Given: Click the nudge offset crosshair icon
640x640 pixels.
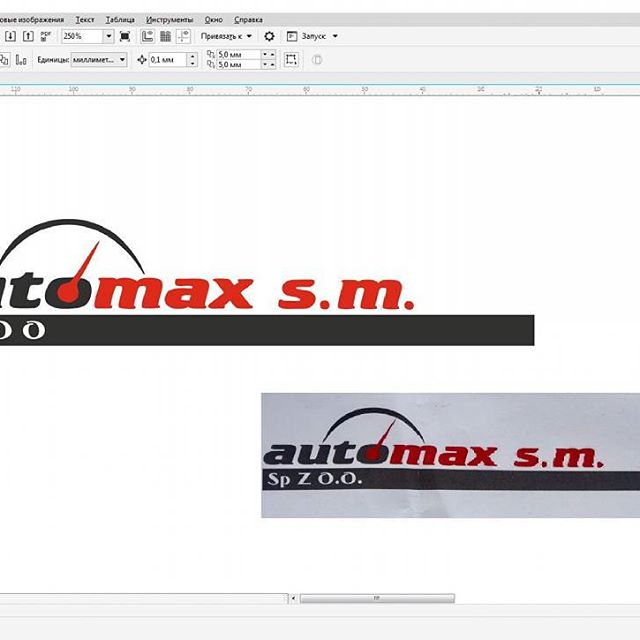Looking at the screenshot, I should [142, 60].
